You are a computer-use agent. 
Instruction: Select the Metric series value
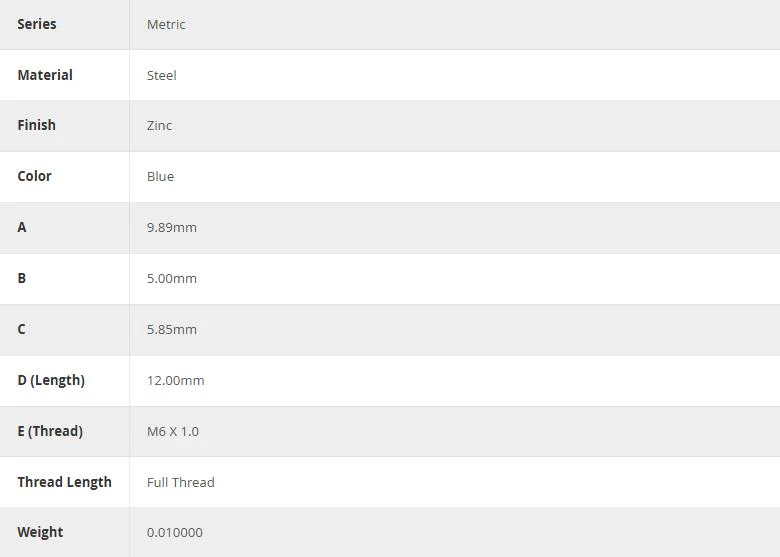pos(166,24)
